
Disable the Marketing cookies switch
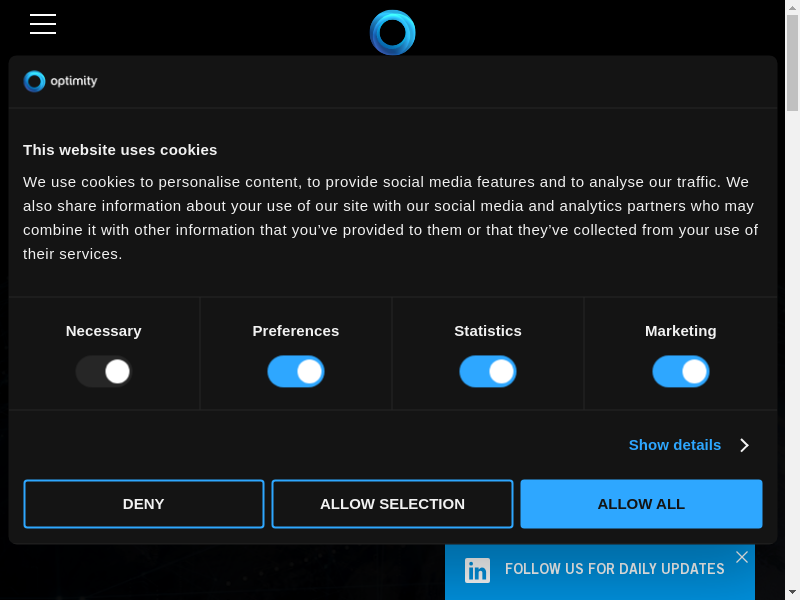(681, 372)
